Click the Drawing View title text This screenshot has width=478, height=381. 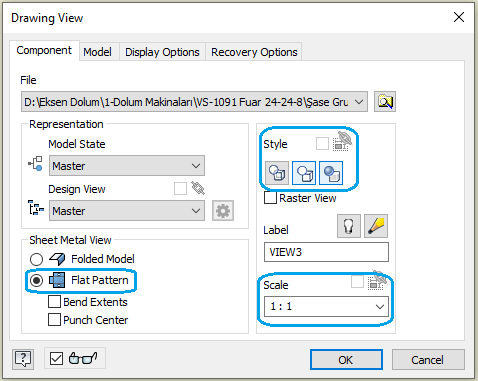pos(47,18)
